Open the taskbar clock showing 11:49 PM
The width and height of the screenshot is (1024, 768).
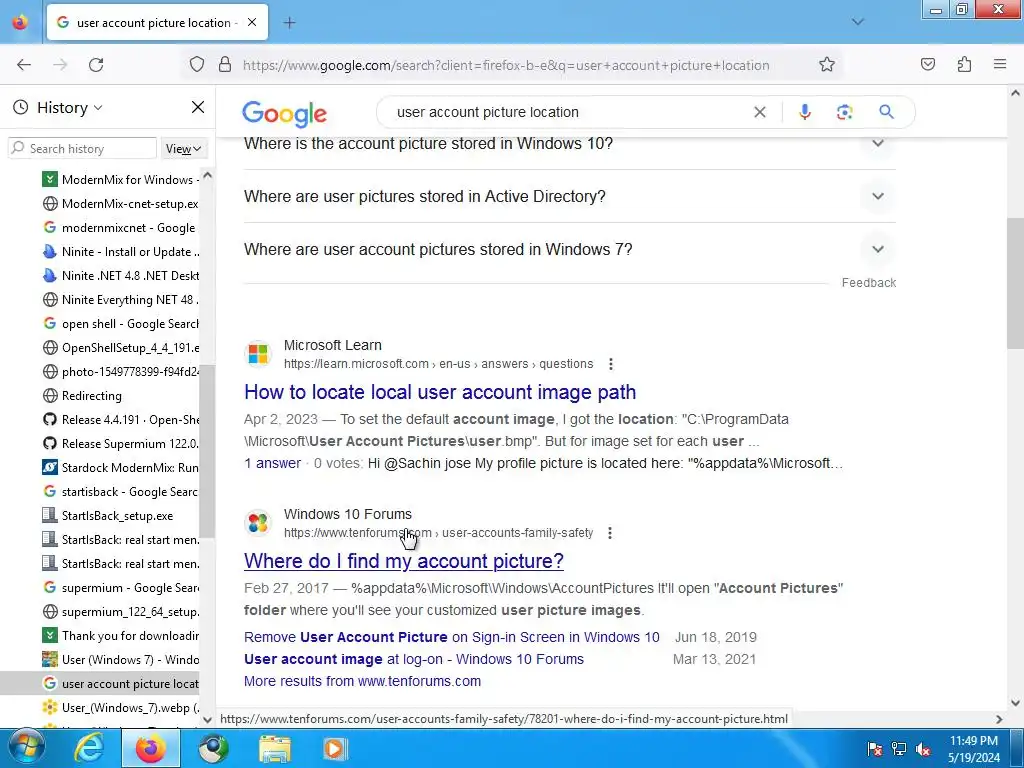point(974,749)
